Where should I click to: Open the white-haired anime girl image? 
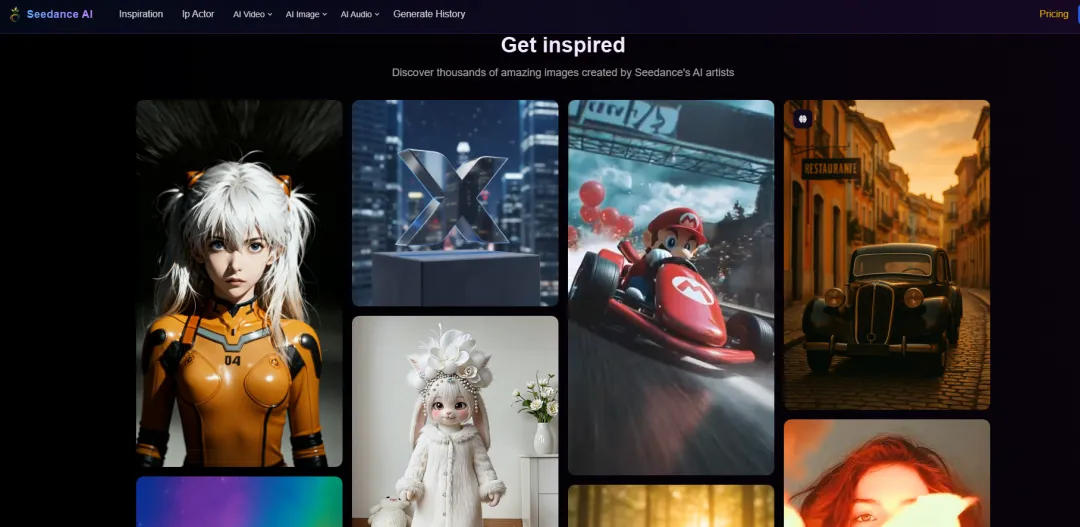pyautogui.click(x=239, y=283)
